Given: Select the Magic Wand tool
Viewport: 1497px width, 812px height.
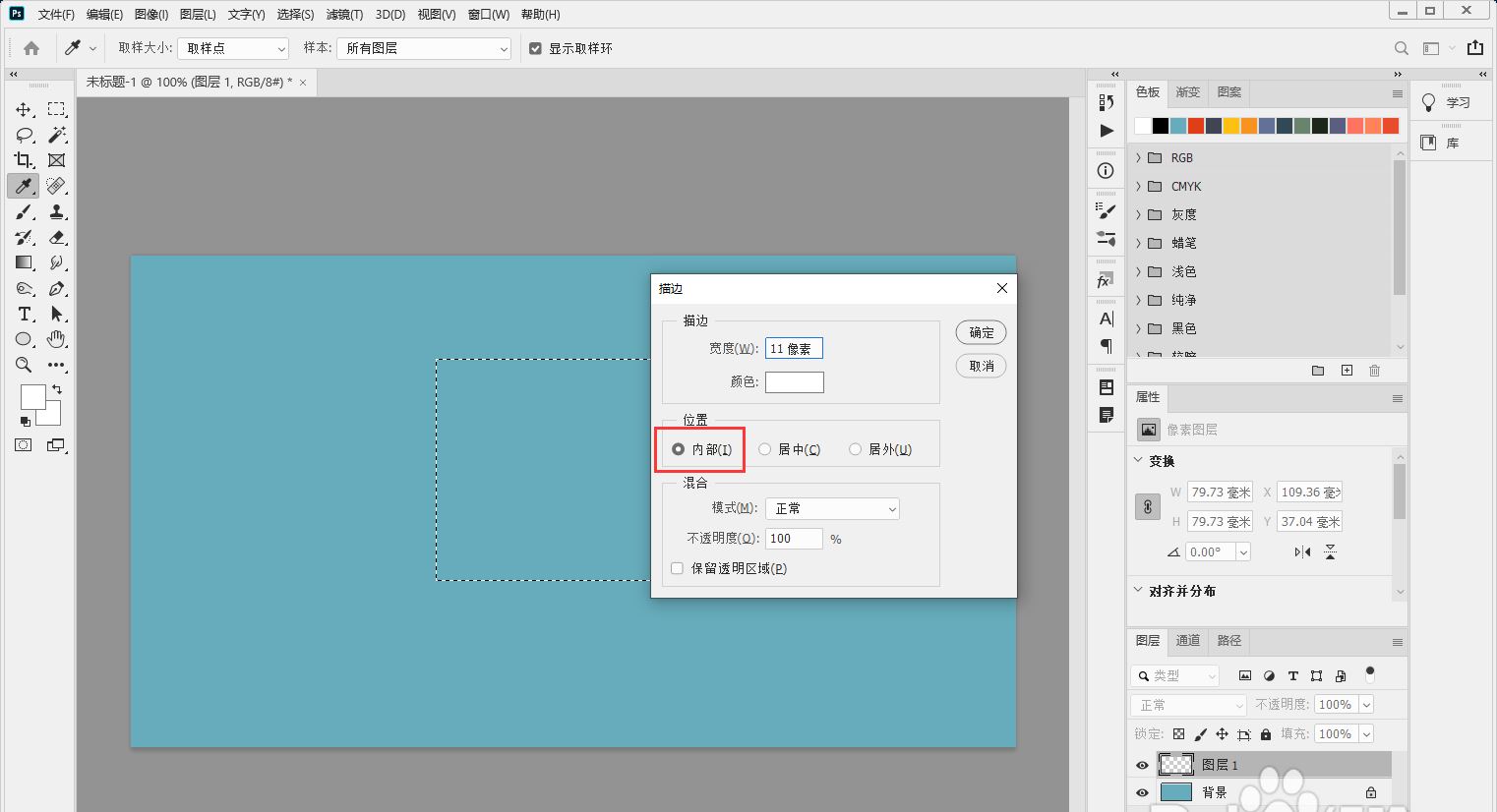Looking at the screenshot, I should tap(57, 135).
